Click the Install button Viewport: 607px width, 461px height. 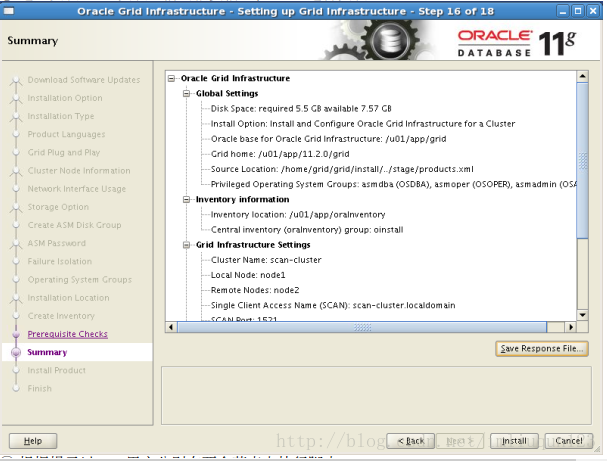[514, 441]
